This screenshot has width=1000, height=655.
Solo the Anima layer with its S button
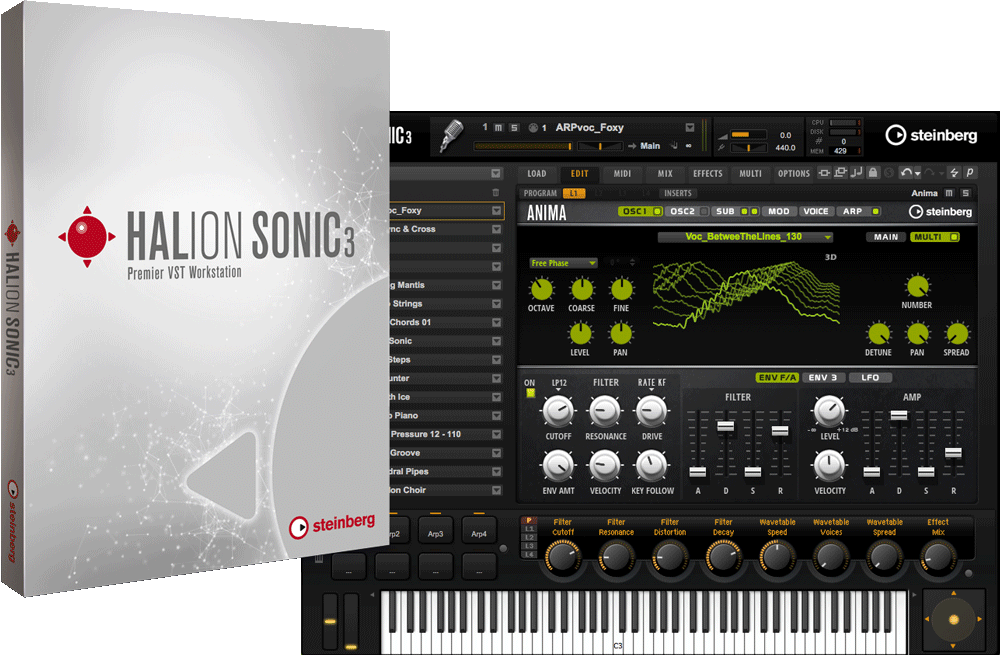point(966,193)
